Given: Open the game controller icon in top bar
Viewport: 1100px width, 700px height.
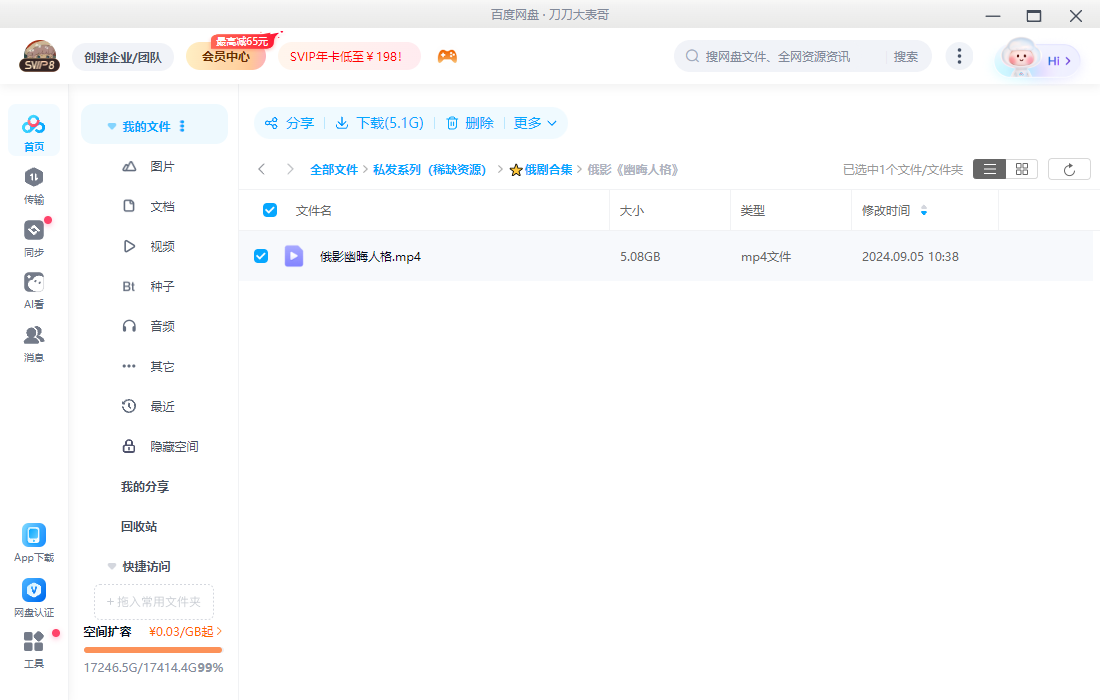Looking at the screenshot, I should point(447,56).
